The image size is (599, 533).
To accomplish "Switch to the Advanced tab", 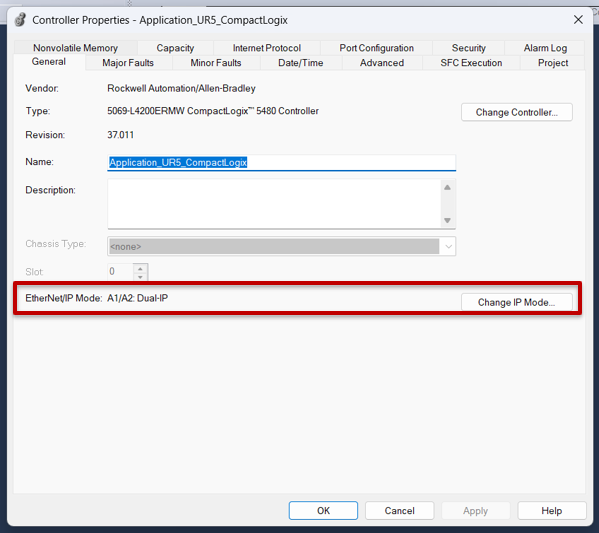I will tap(382, 63).
